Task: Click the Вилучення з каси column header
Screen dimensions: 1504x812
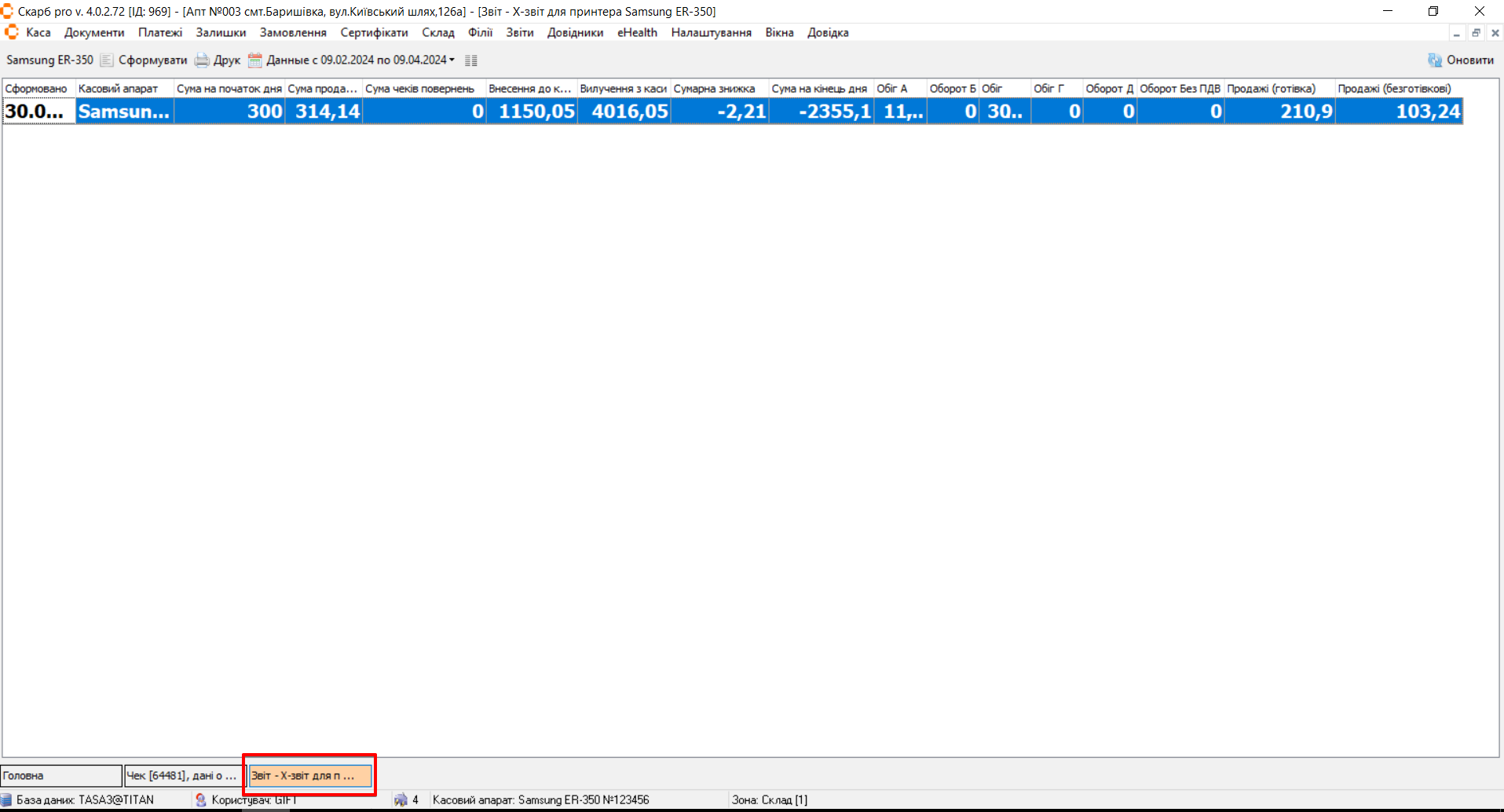Action: [623, 89]
